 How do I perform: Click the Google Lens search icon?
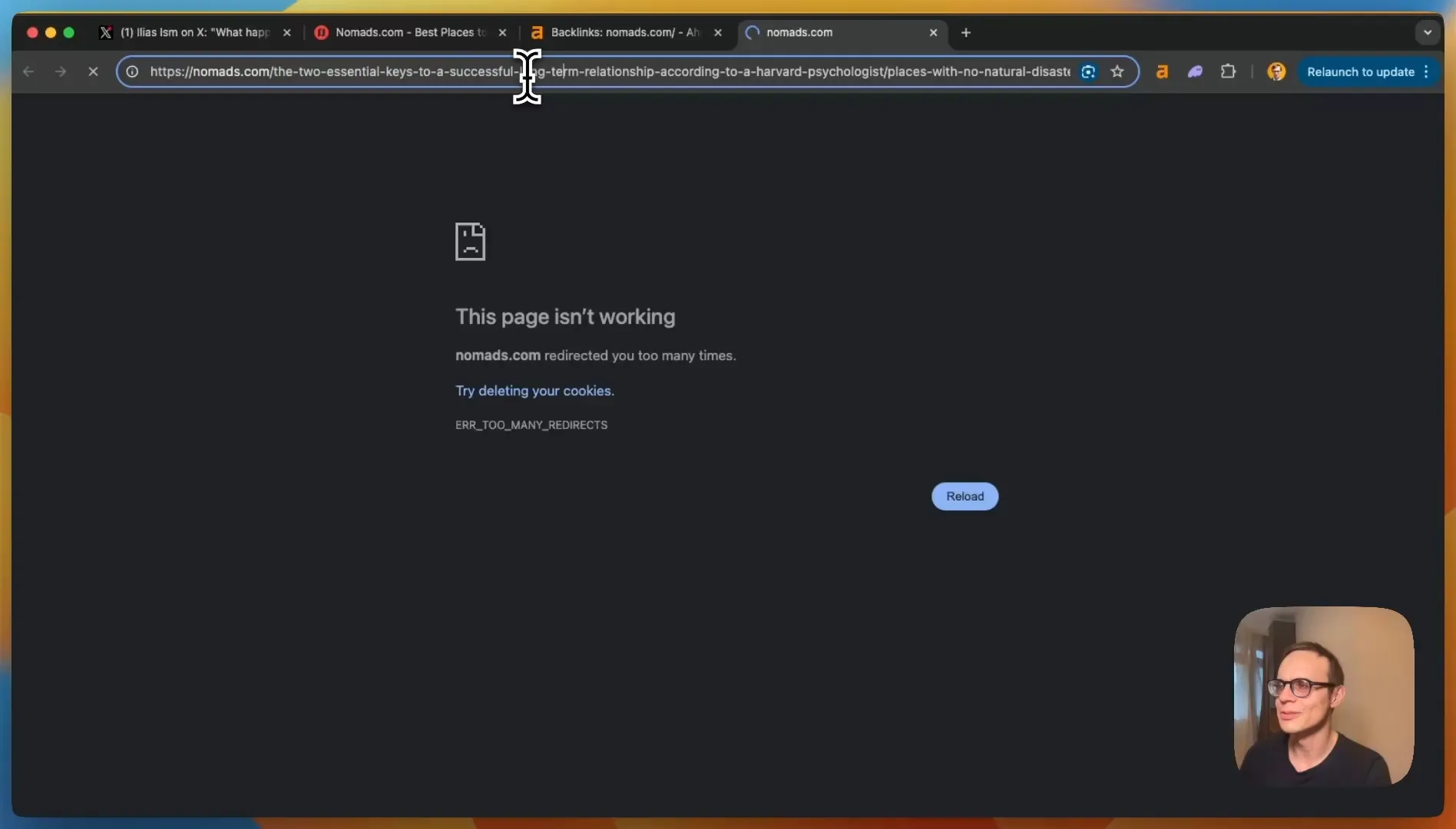1088,71
